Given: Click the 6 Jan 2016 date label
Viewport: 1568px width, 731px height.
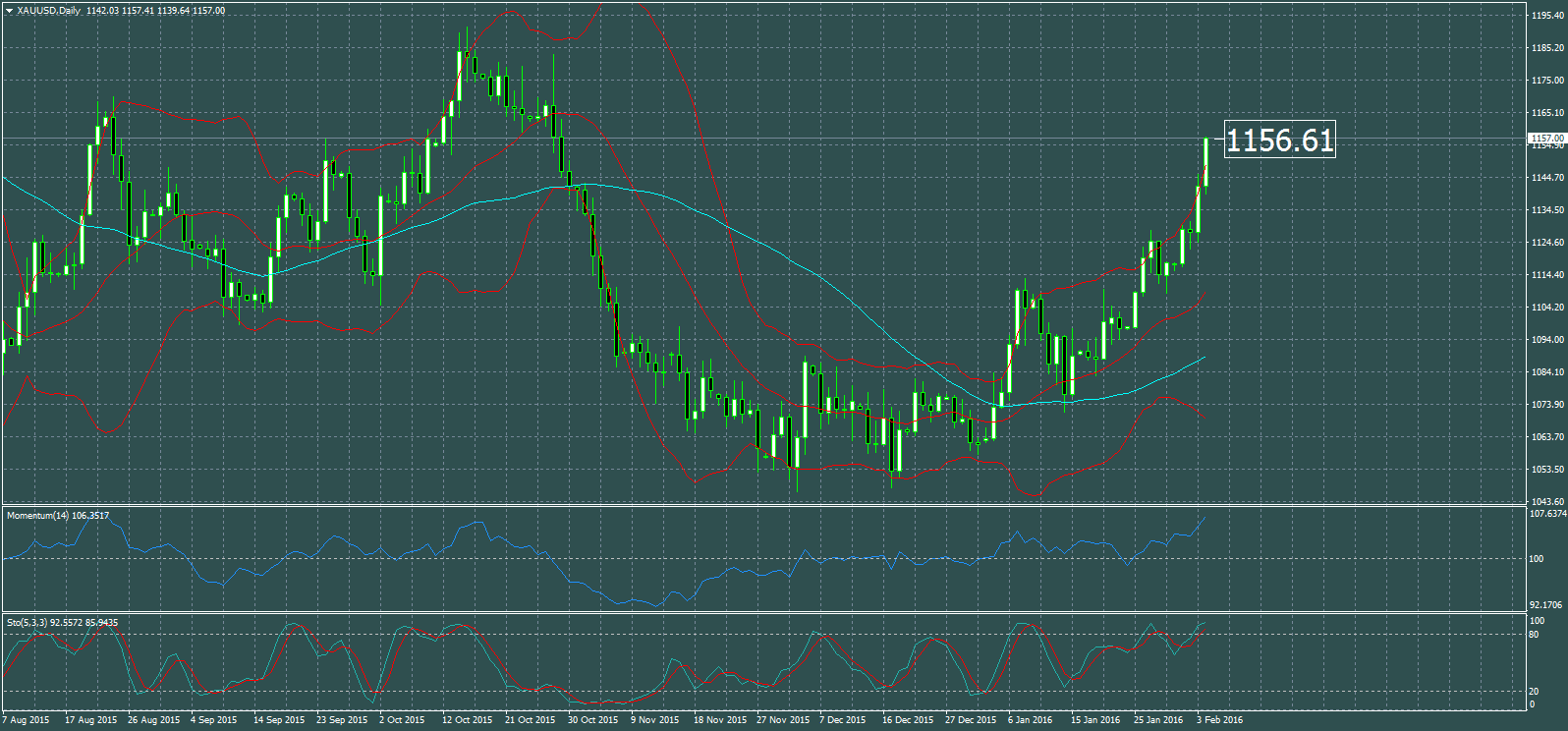Looking at the screenshot, I should click(1030, 720).
